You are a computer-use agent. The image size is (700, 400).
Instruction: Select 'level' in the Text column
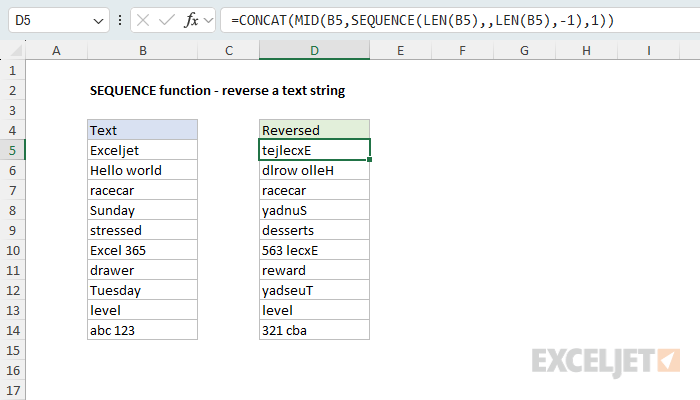click(x=142, y=310)
